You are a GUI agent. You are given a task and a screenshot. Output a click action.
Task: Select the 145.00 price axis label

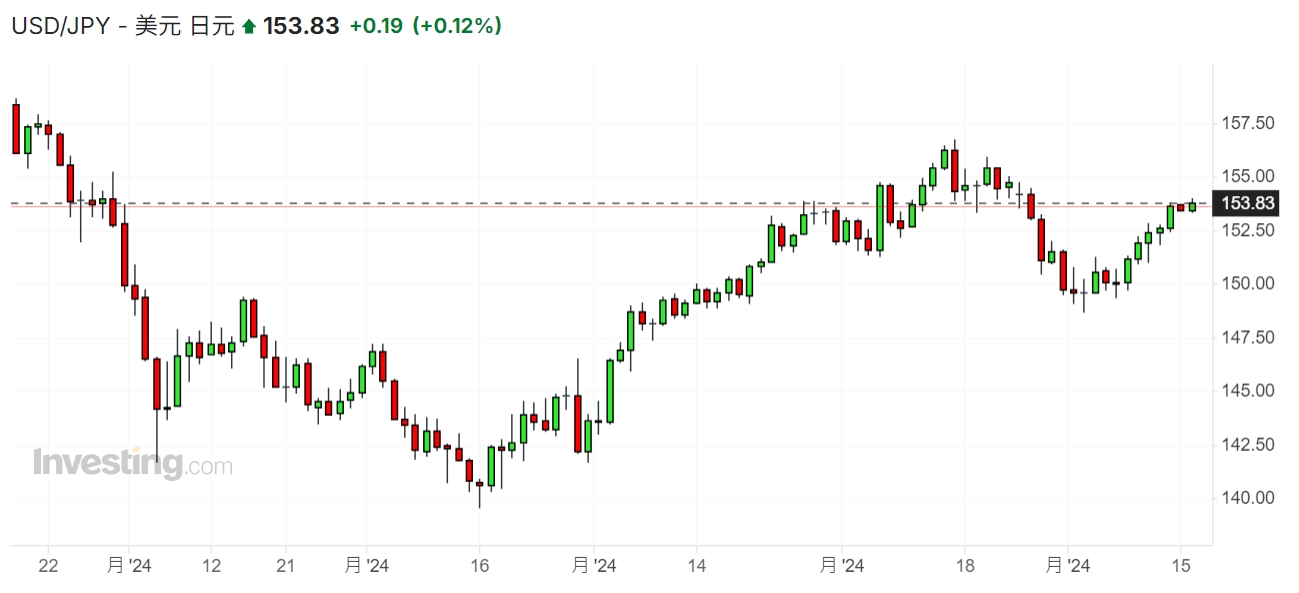point(1248,390)
